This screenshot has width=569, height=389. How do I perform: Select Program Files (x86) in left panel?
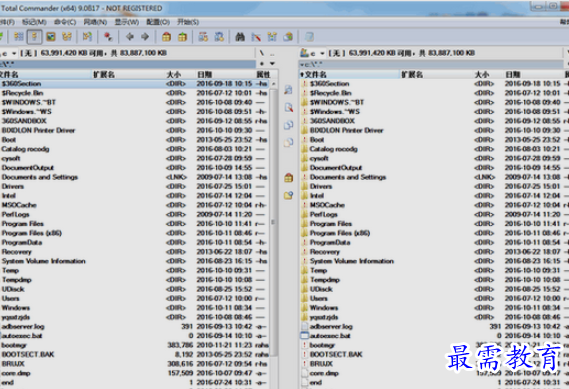[135, 233]
